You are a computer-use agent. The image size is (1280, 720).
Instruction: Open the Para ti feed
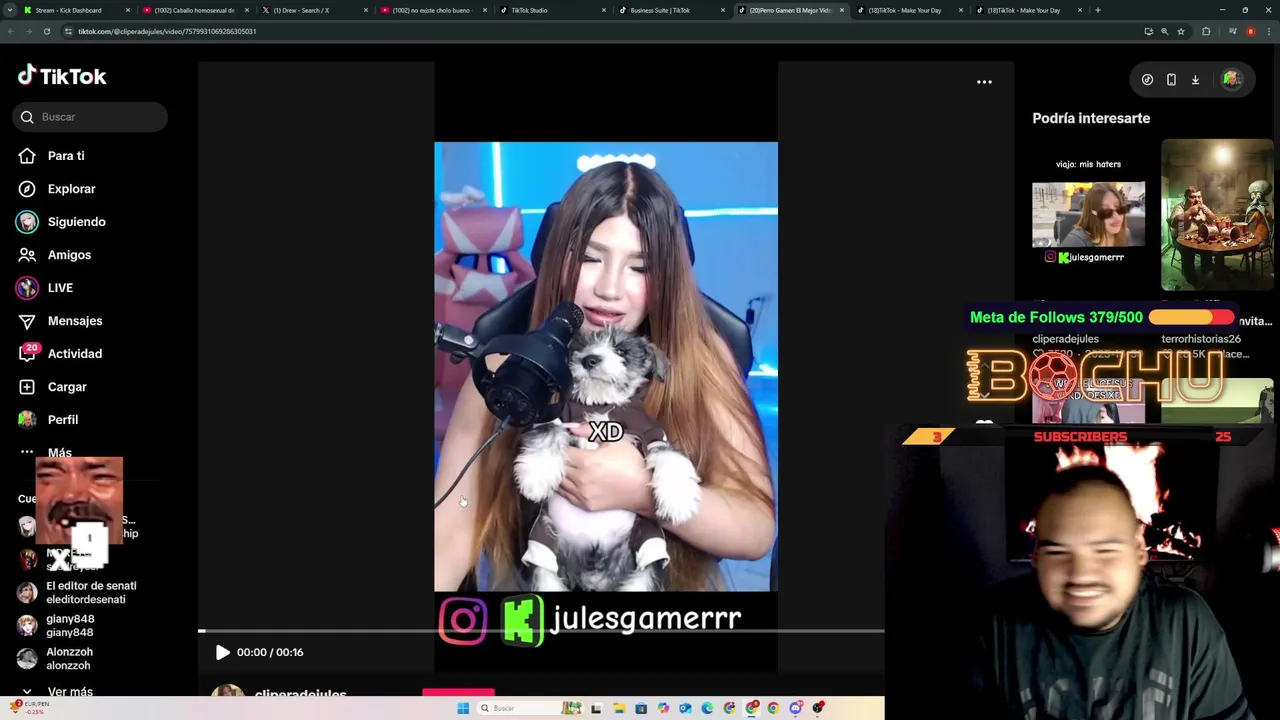pos(66,156)
